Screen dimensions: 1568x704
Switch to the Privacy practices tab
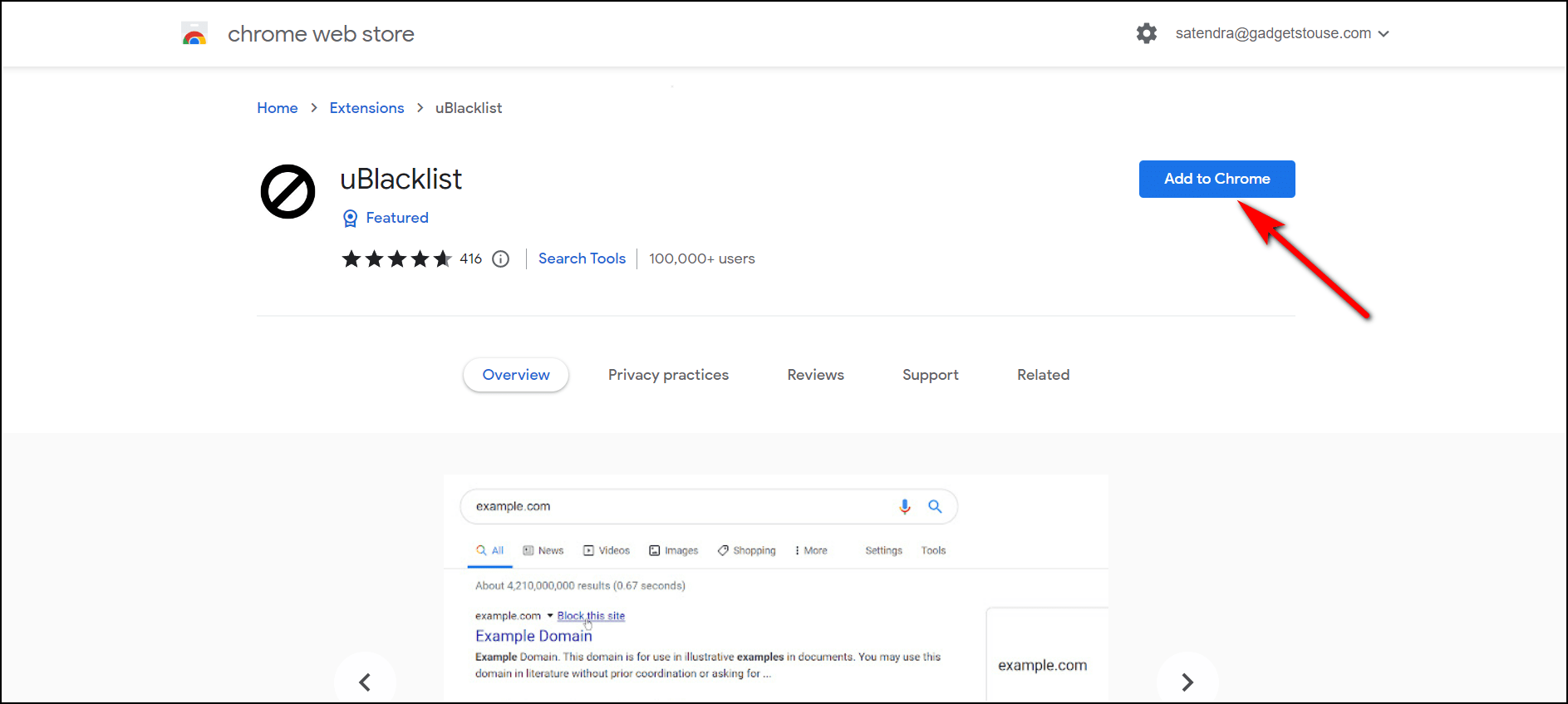click(x=668, y=375)
